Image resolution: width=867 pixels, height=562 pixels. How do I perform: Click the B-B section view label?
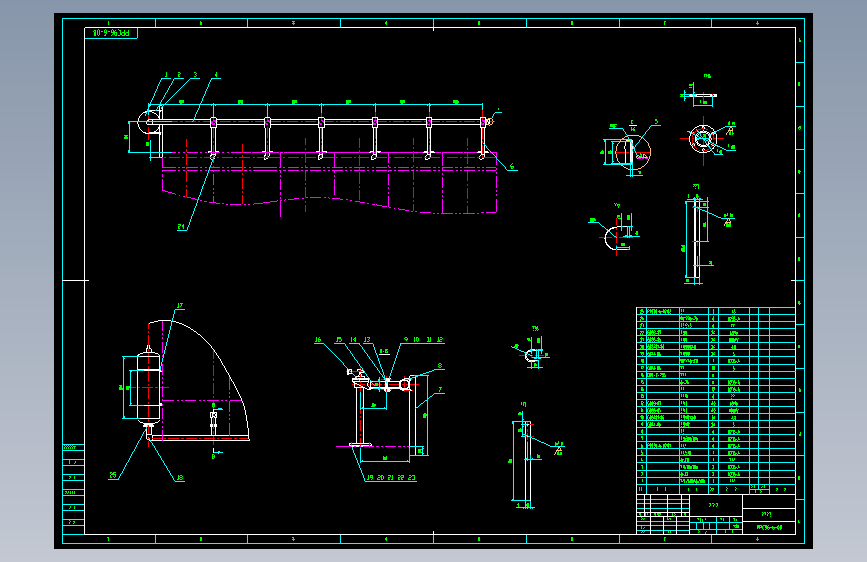point(384,351)
